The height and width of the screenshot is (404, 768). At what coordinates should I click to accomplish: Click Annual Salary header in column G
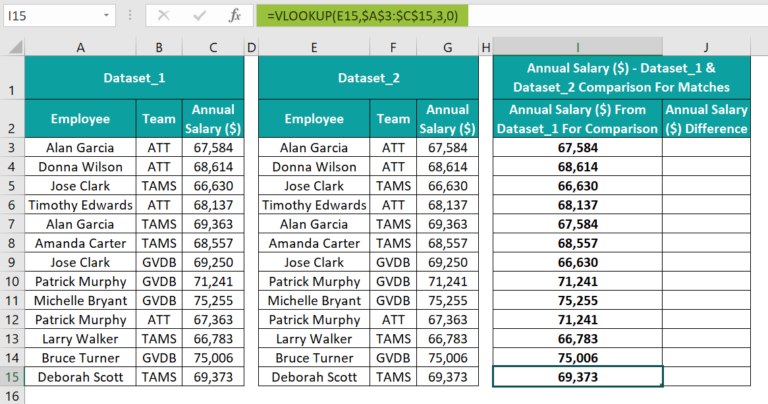click(x=448, y=119)
